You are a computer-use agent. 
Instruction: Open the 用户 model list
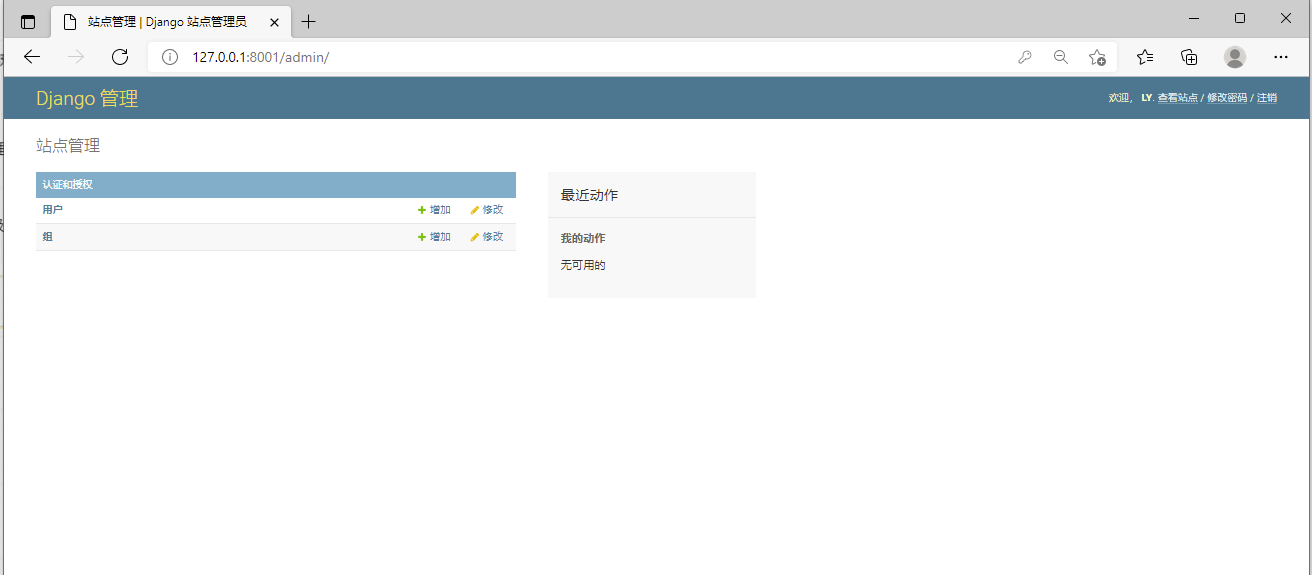pyautogui.click(x=52, y=210)
